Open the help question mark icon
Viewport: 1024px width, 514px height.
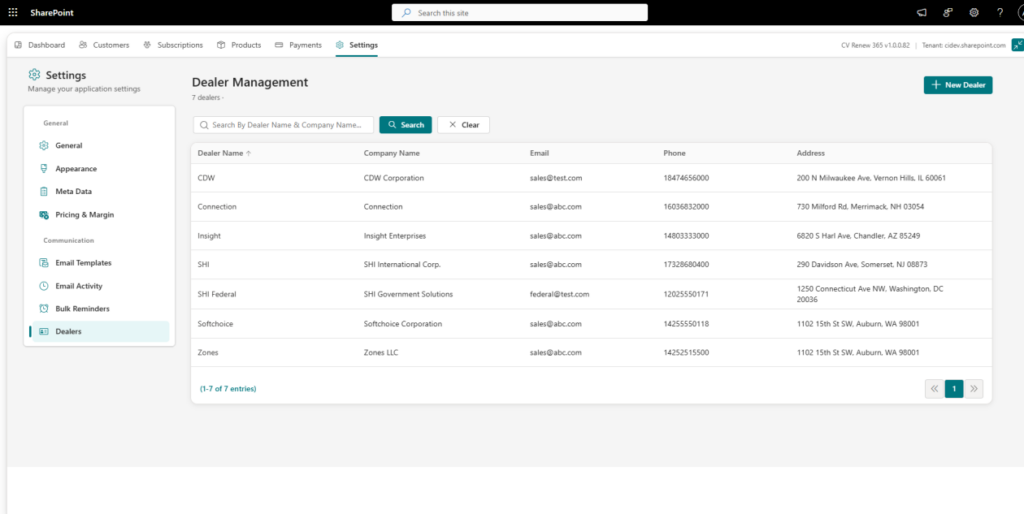pos(1000,12)
